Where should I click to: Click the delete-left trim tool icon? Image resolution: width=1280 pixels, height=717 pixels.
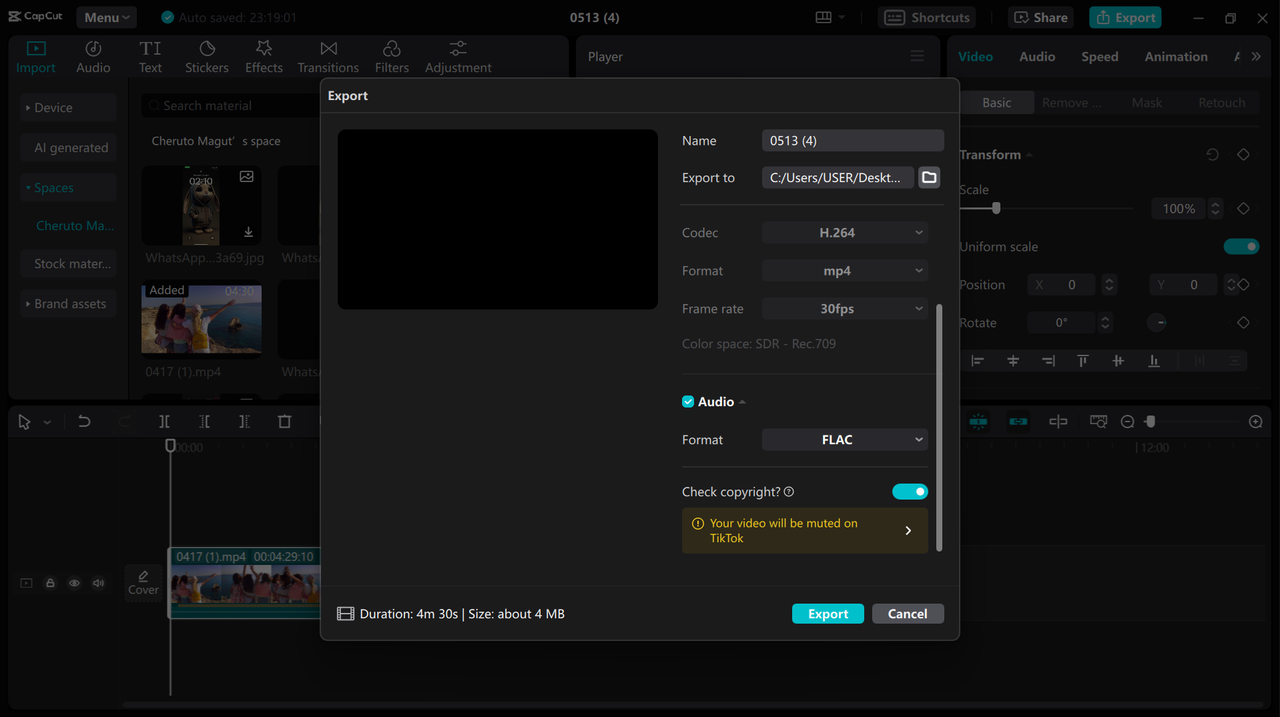pyautogui.click(x=204, y=422)
